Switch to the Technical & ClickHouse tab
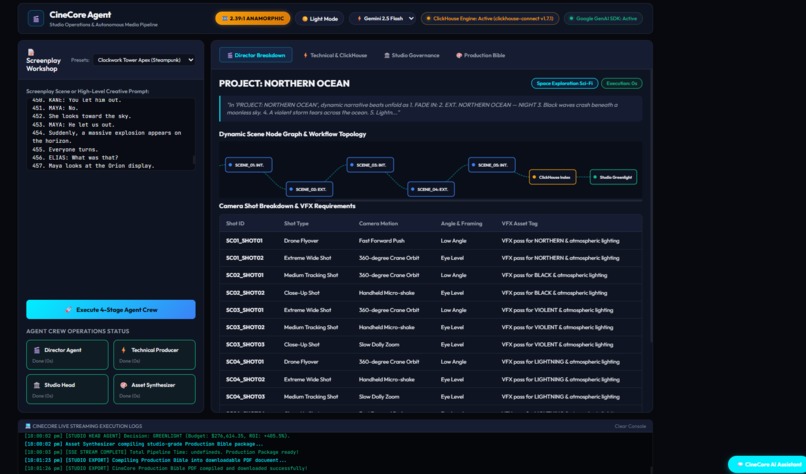This screenshot has height=474, width=806. 335,55
